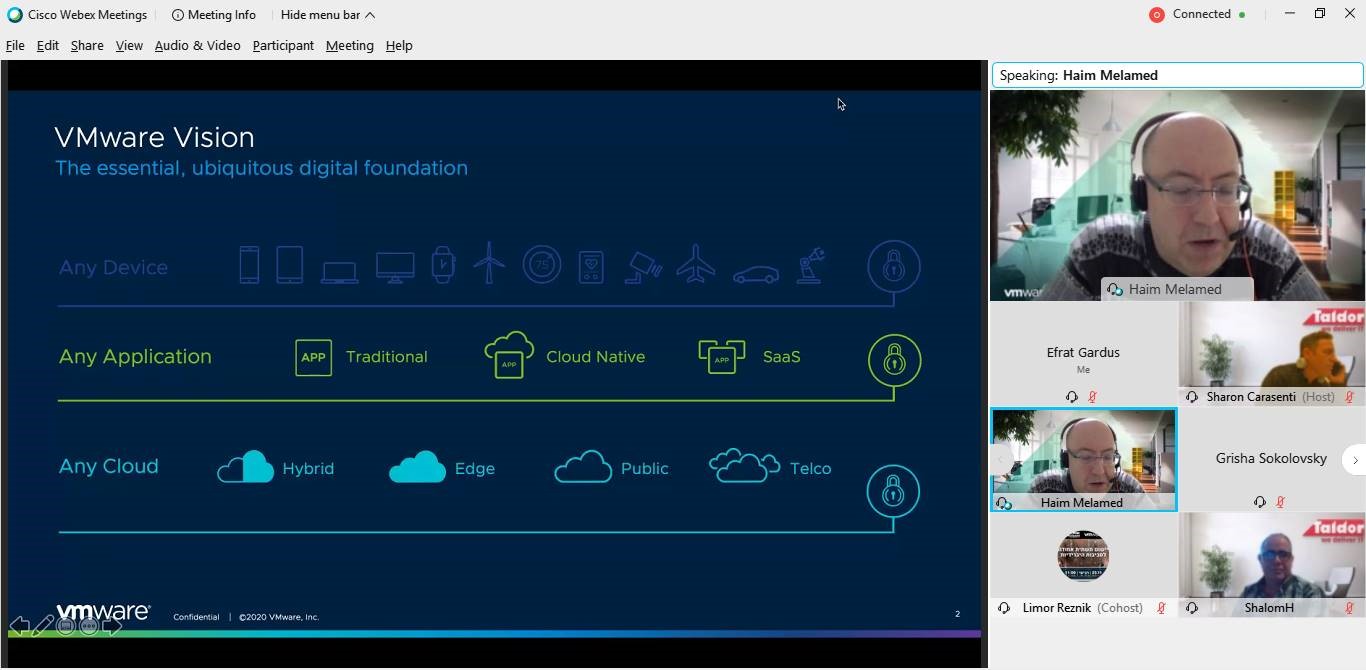The width and height of the screenshot is (1366, 670).
Task: Toggle Efrat Gardus muted microphone icon
Action: coord(1092,397)
